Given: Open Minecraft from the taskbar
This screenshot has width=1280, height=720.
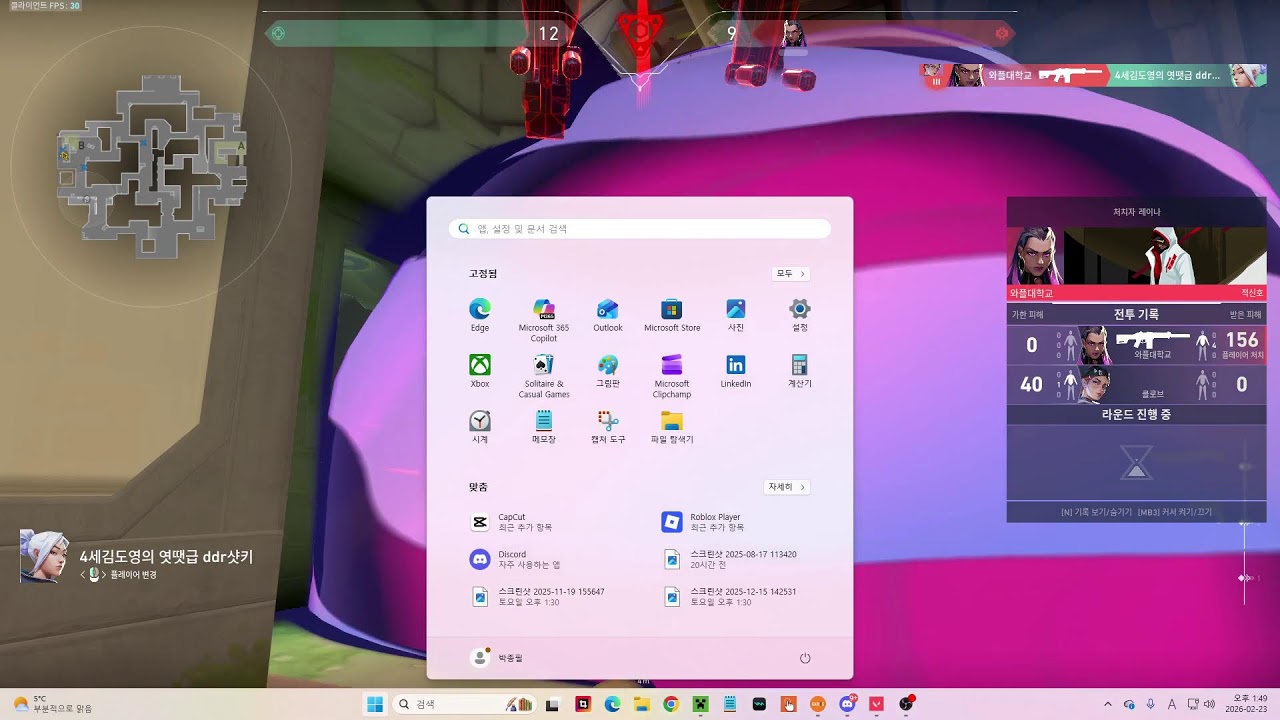Looking at the screenshot, I should tap(701, 704).
